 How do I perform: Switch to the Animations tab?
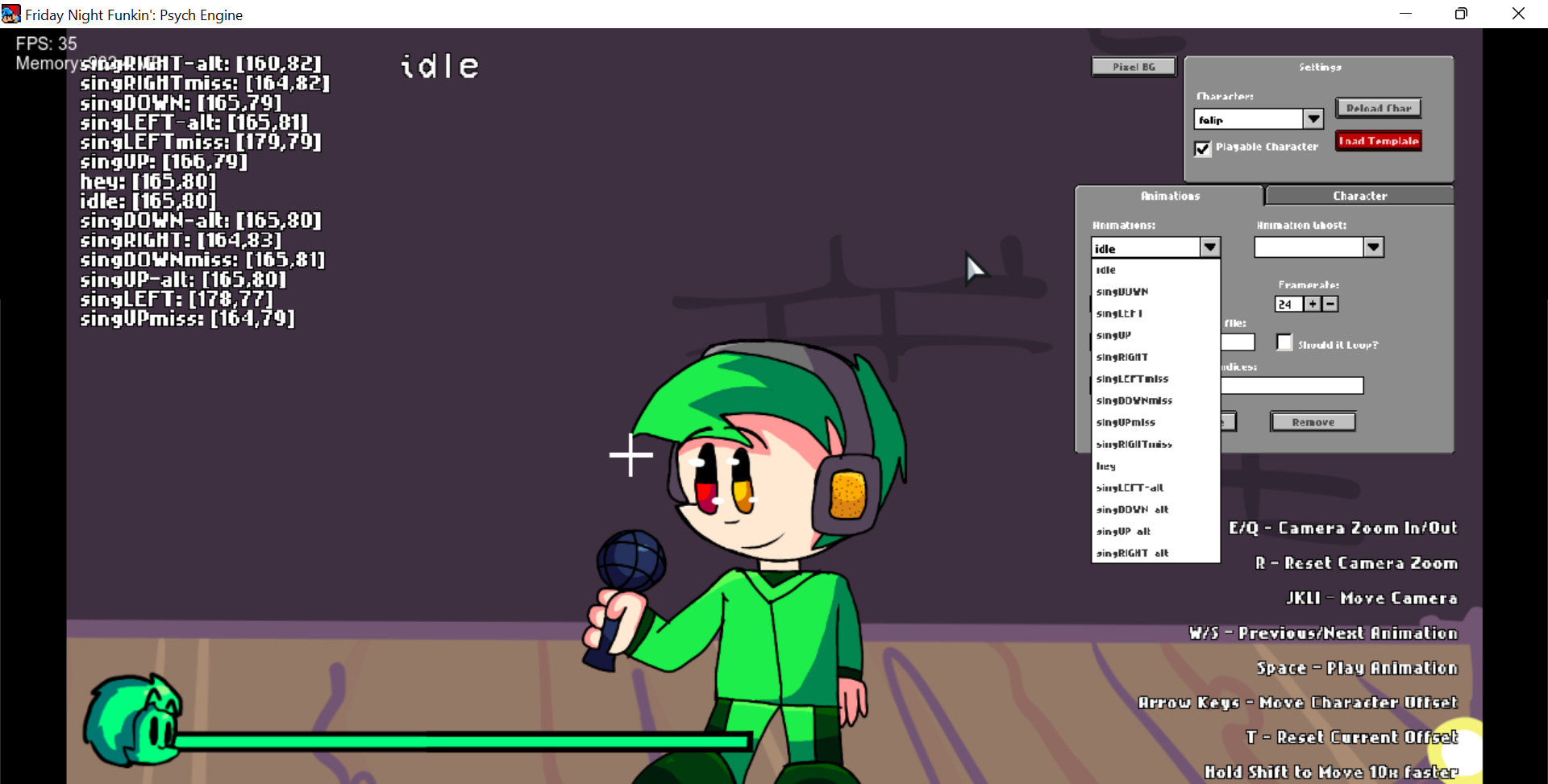coord(1170,196)
